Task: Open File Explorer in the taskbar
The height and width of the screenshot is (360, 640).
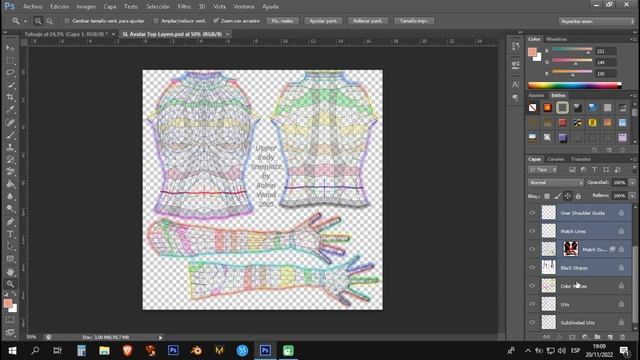Action: click(x=104, y=350)
